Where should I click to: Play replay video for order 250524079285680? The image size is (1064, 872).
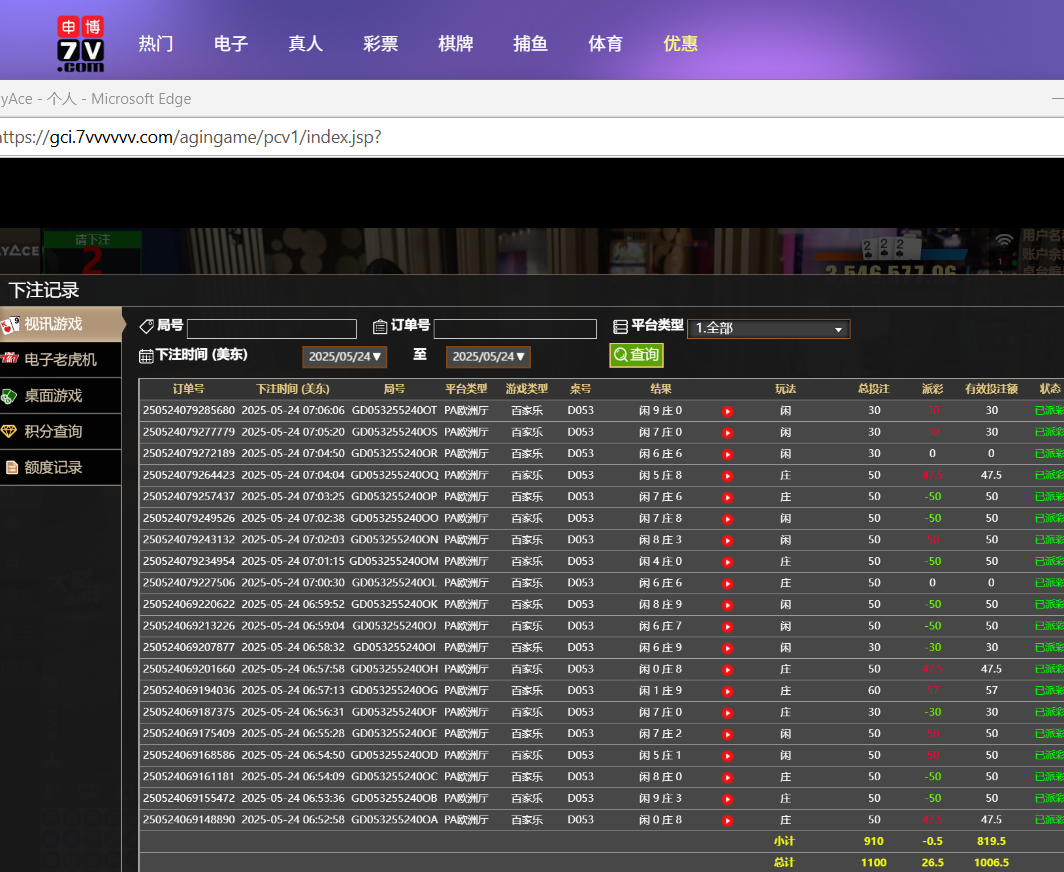tap(728, 411)
